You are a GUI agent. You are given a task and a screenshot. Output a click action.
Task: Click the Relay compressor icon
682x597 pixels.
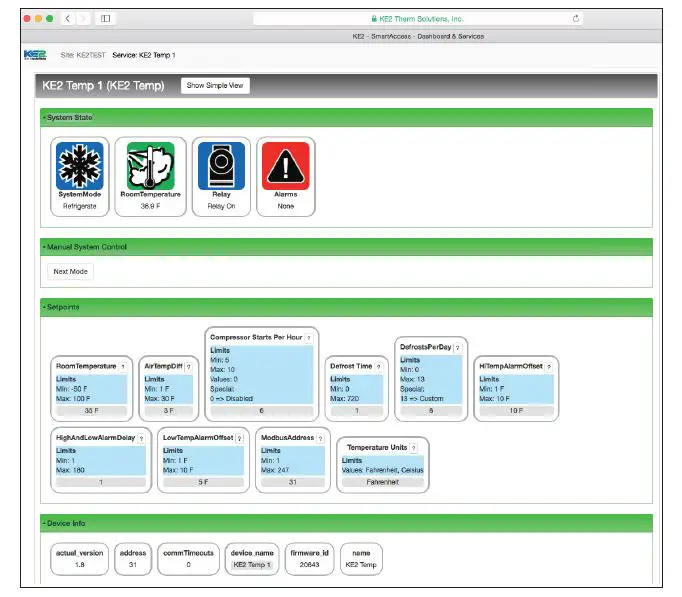(x=221, y=166)
